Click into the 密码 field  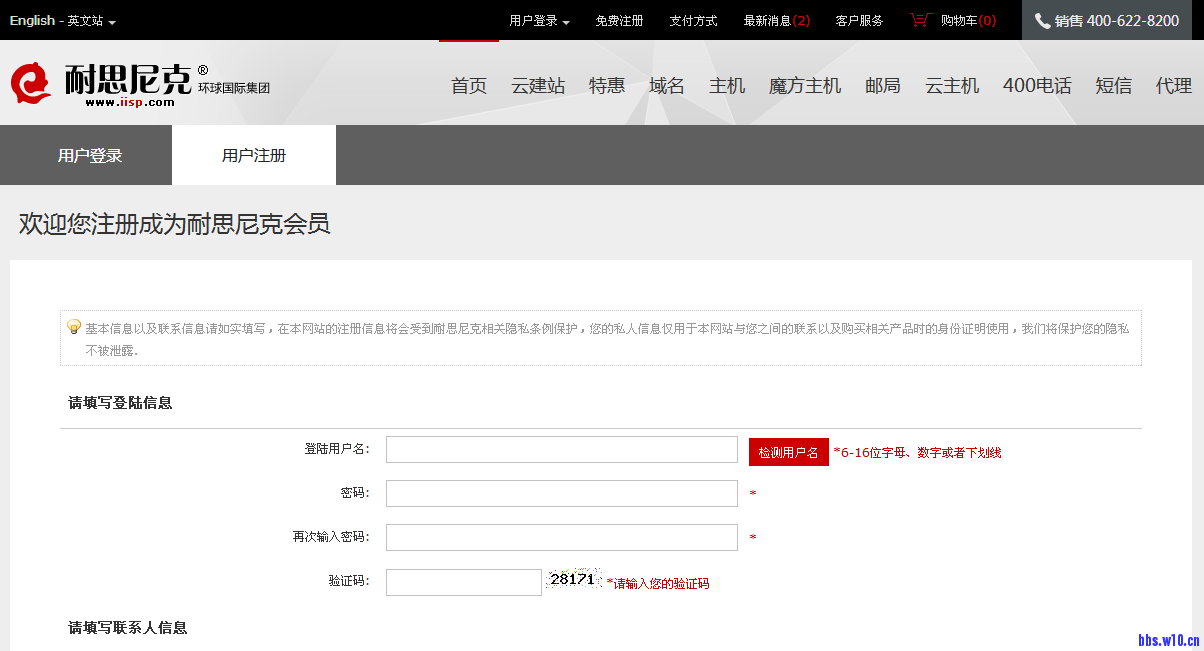(x=561, y=494)
